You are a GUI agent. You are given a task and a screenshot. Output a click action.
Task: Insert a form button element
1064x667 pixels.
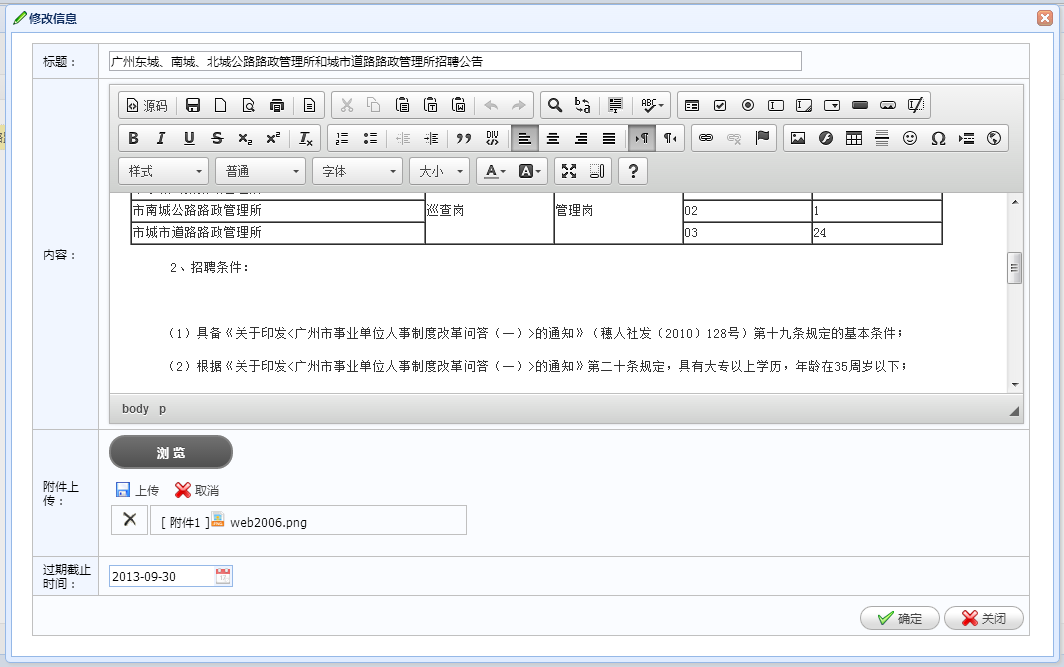pyautogui.click(x=860, y=105)
